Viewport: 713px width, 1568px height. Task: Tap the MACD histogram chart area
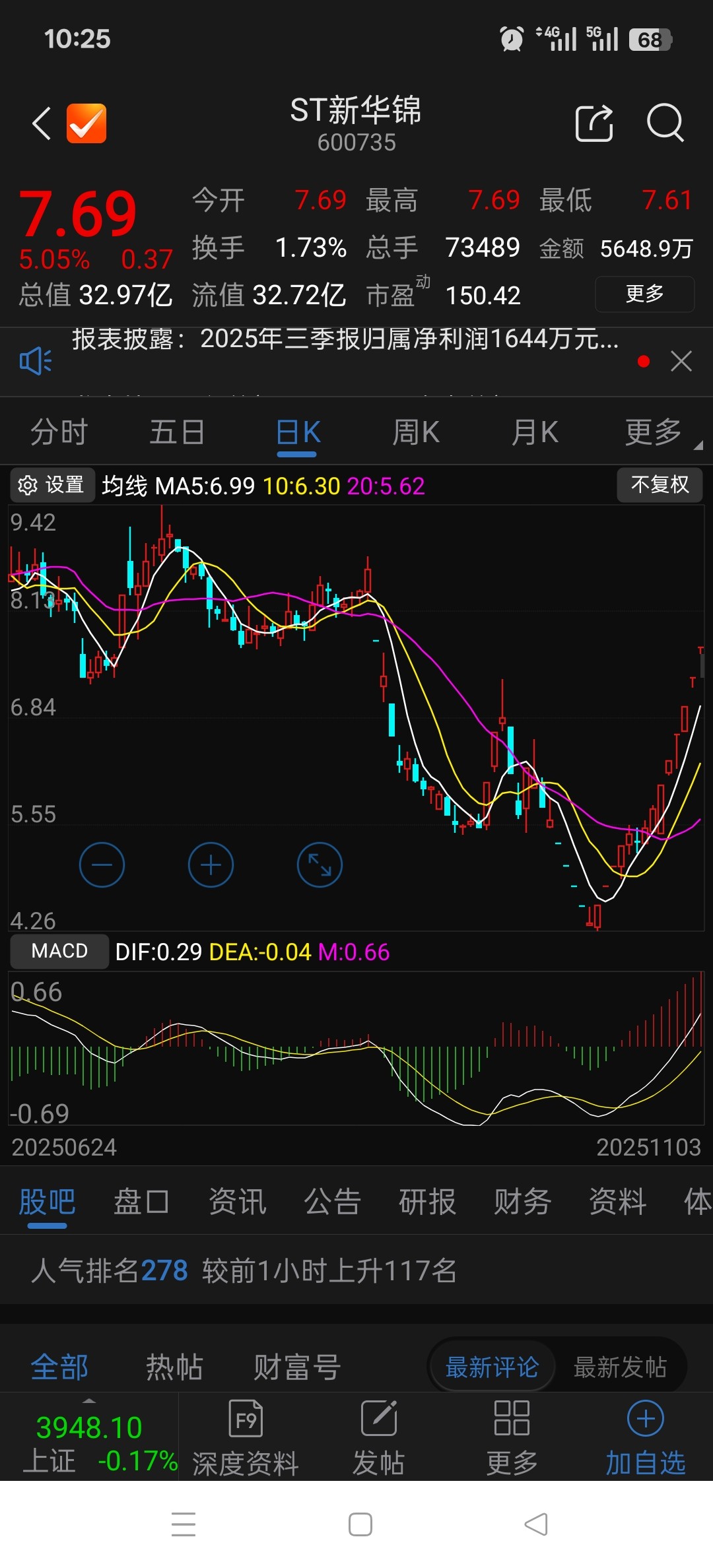(356, 1048)
